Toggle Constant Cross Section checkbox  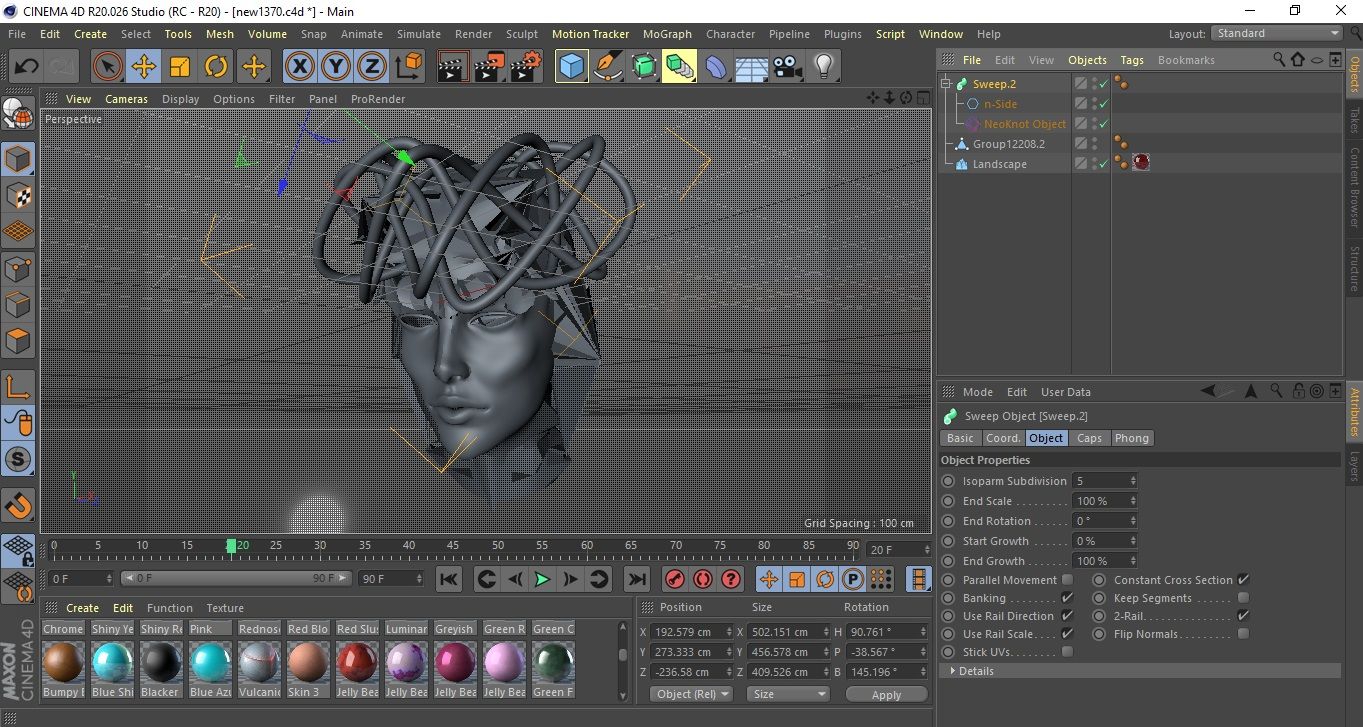pos(1243,580)
